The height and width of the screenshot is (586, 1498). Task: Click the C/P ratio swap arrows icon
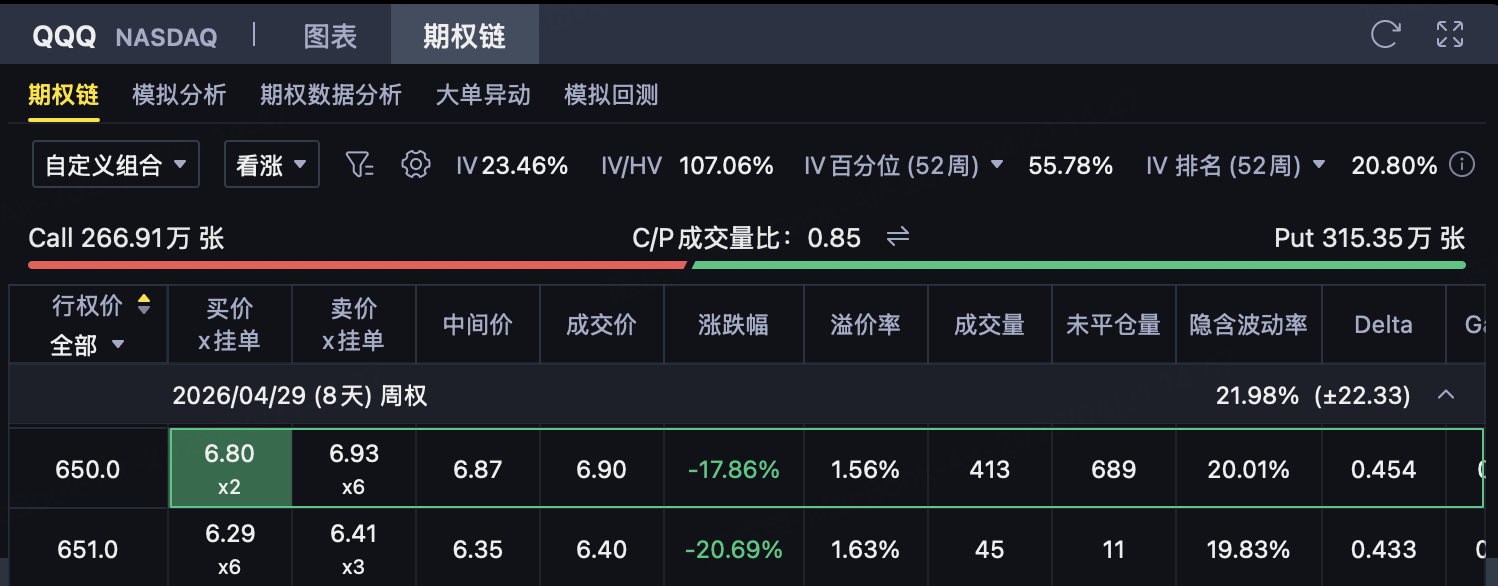click(898, 237)
